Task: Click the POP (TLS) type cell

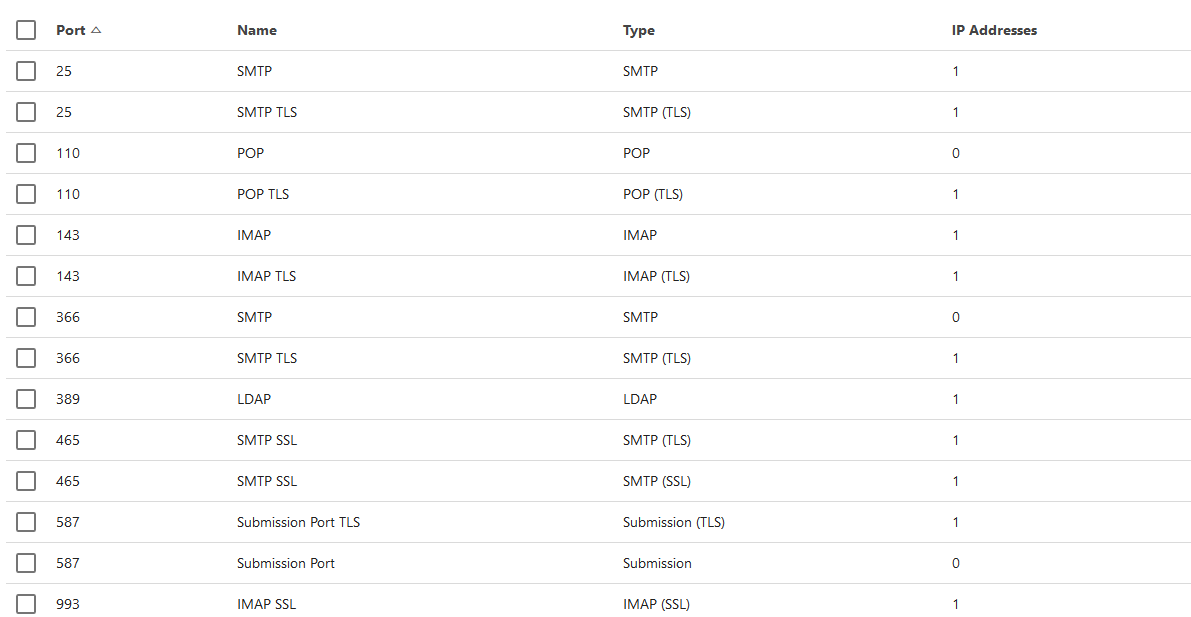Action: (x=653, y=194)
